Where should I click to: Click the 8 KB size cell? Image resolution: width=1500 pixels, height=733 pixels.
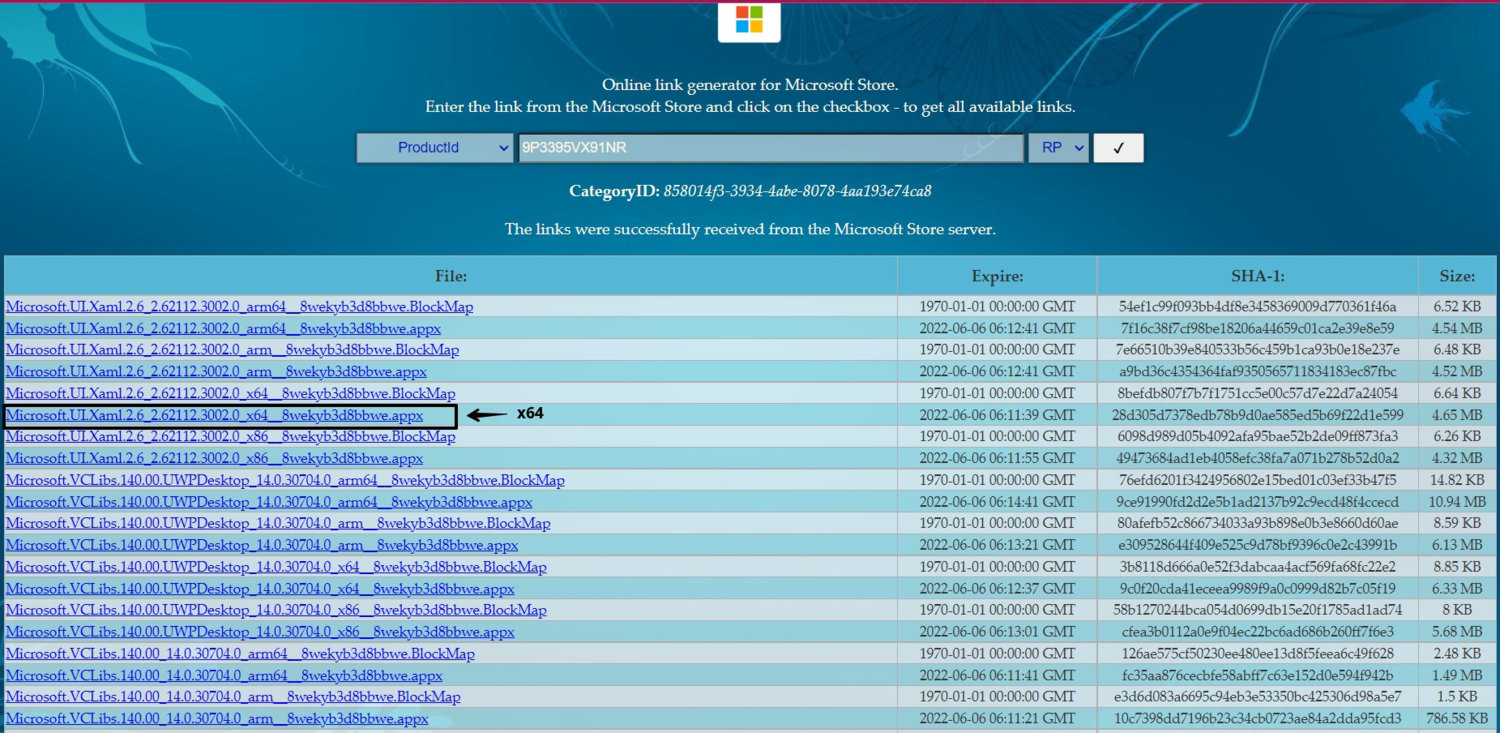click(1458, 610)
